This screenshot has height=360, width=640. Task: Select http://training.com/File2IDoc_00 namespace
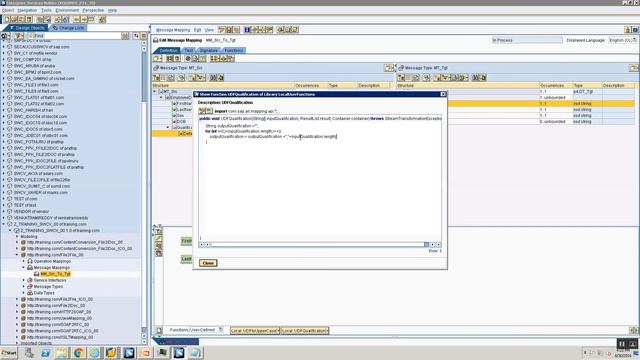pyautogui.click(x=56, y=305)
